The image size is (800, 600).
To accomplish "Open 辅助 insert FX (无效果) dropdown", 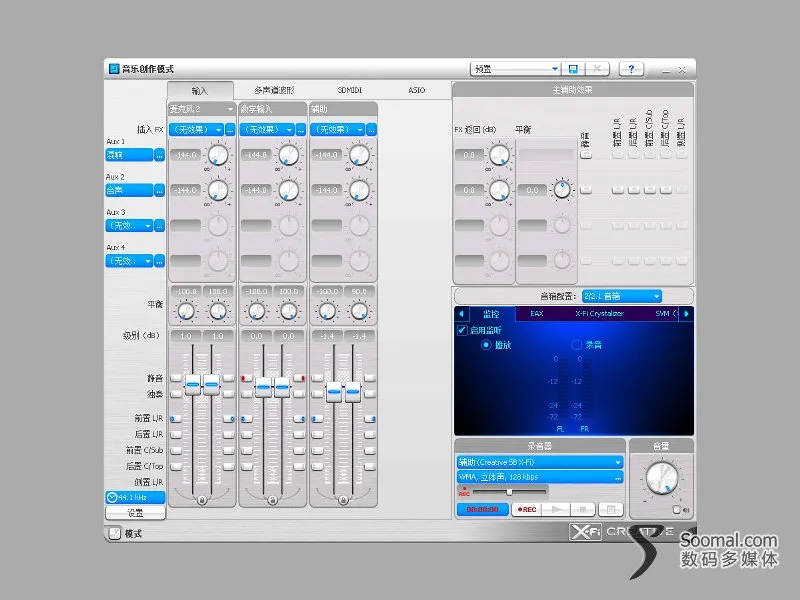I will pos(338,130).
